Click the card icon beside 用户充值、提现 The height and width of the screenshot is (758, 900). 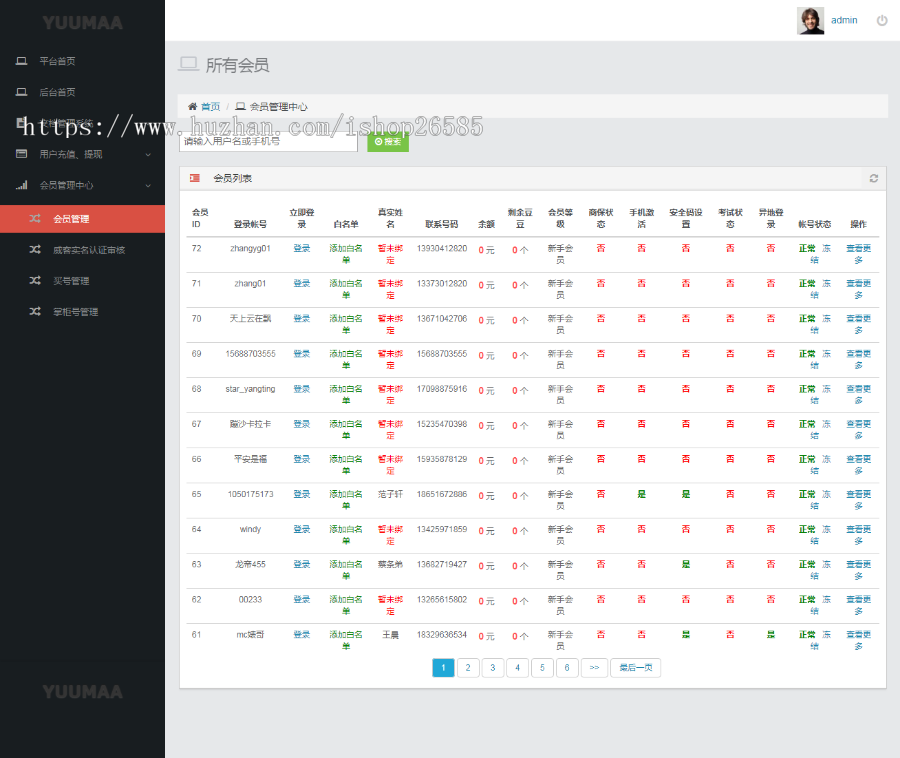[21, 154]
